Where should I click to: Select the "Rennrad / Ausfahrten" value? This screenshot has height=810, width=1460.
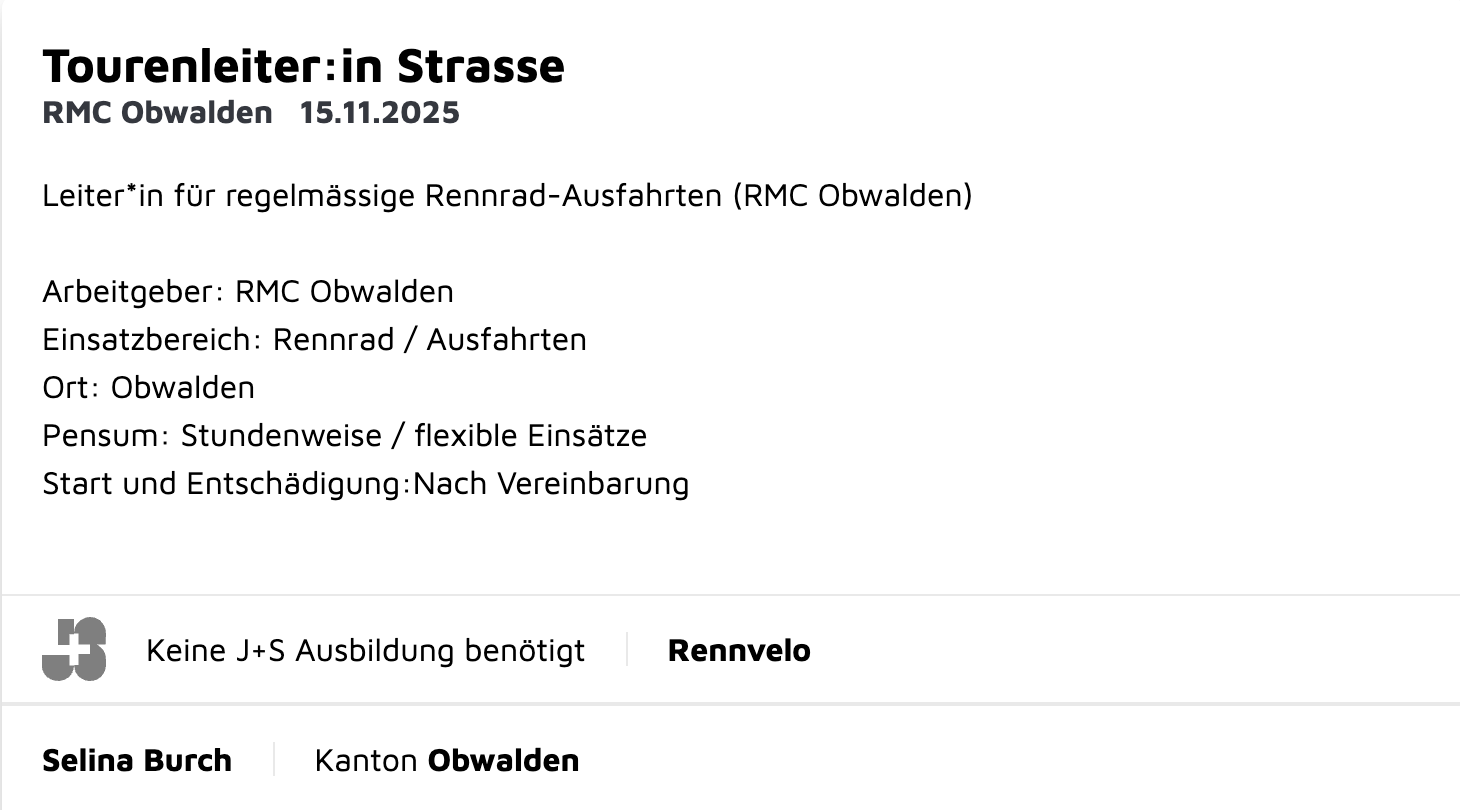point(430,340)
